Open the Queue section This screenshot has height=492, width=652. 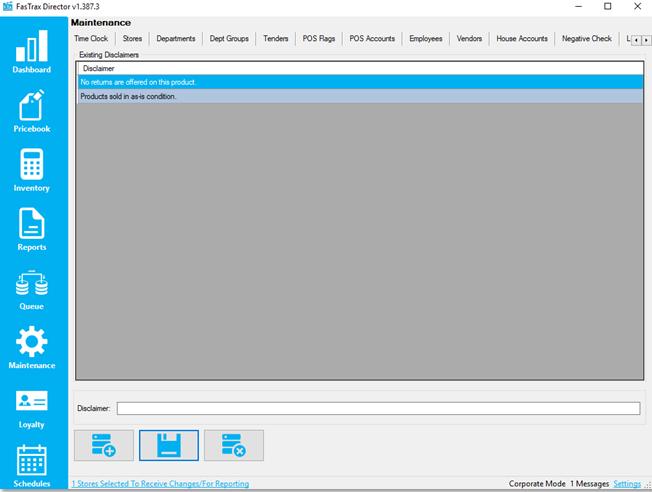point(32,290)
